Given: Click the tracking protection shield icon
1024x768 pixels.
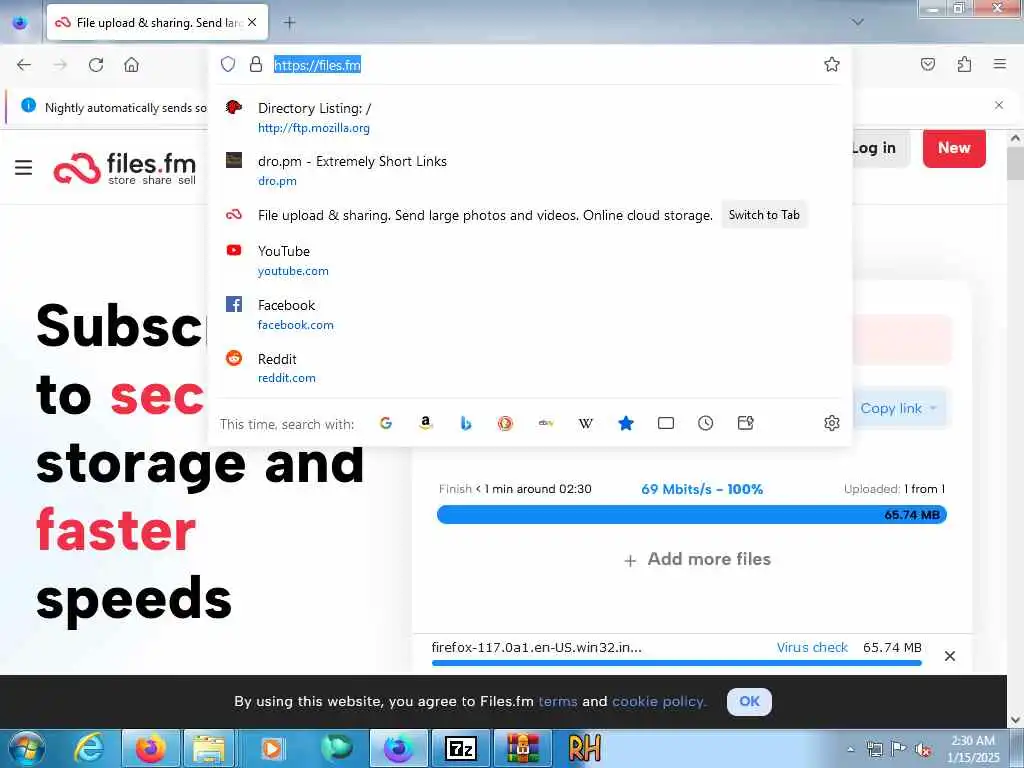Looking at the screenshot, I should (227, 64).
